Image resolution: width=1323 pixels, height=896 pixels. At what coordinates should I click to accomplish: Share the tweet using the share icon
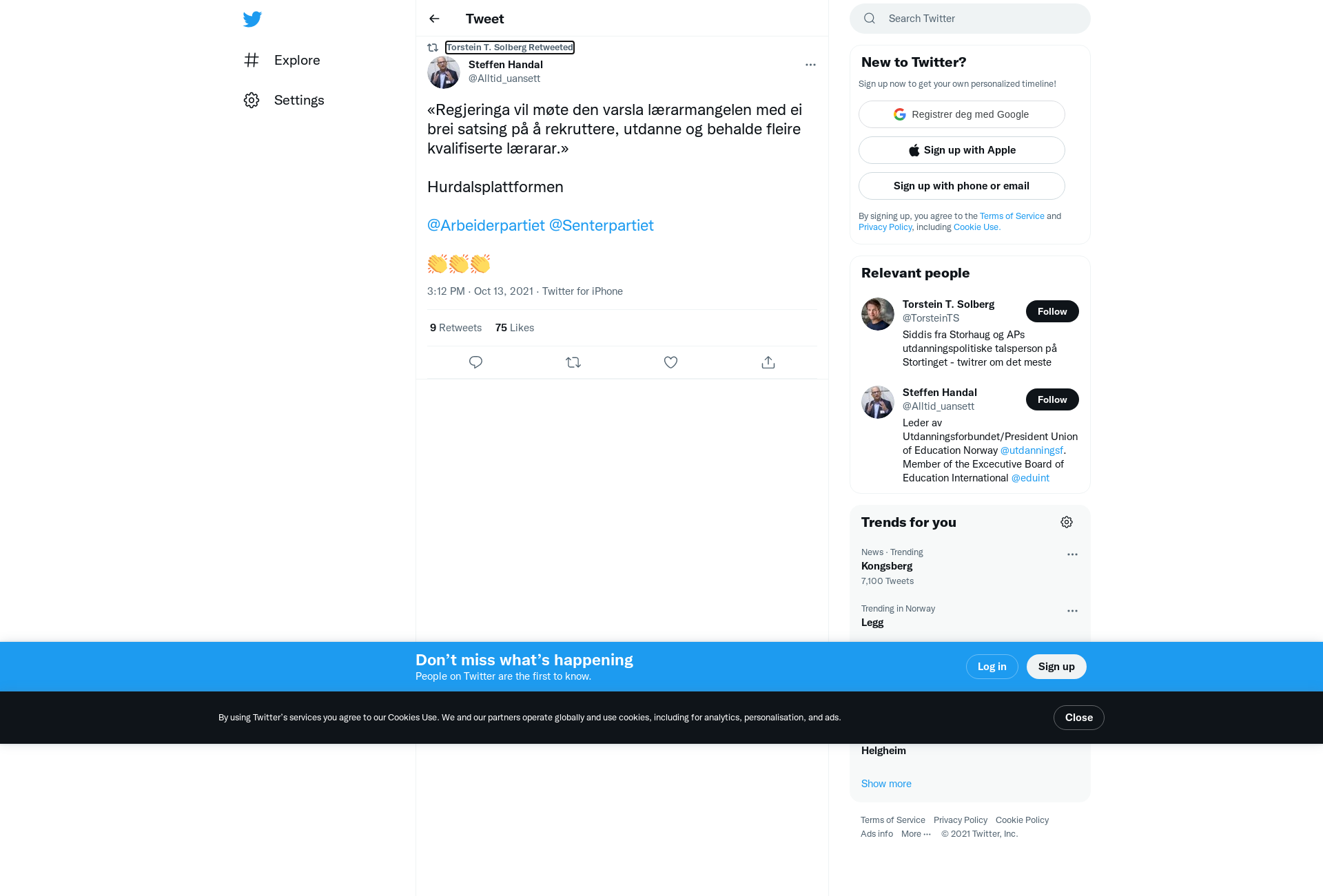[768, 362]
